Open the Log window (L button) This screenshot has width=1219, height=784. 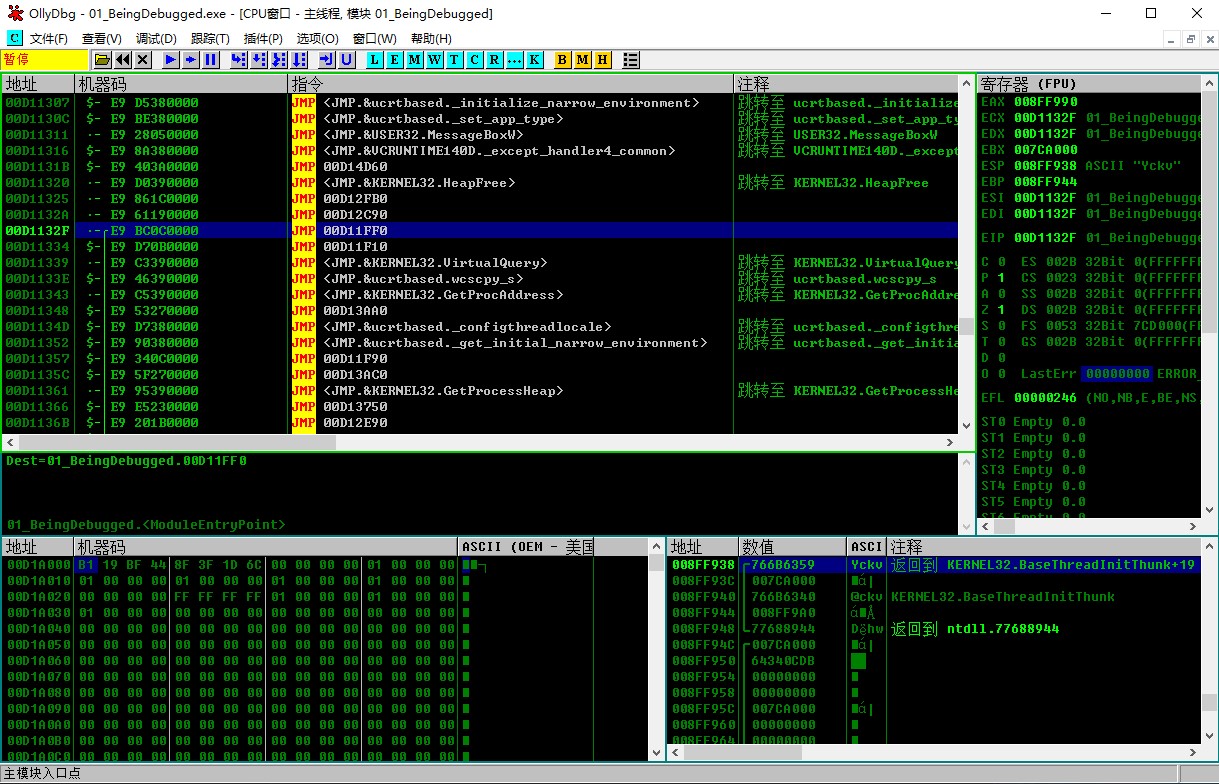[375, 60]
